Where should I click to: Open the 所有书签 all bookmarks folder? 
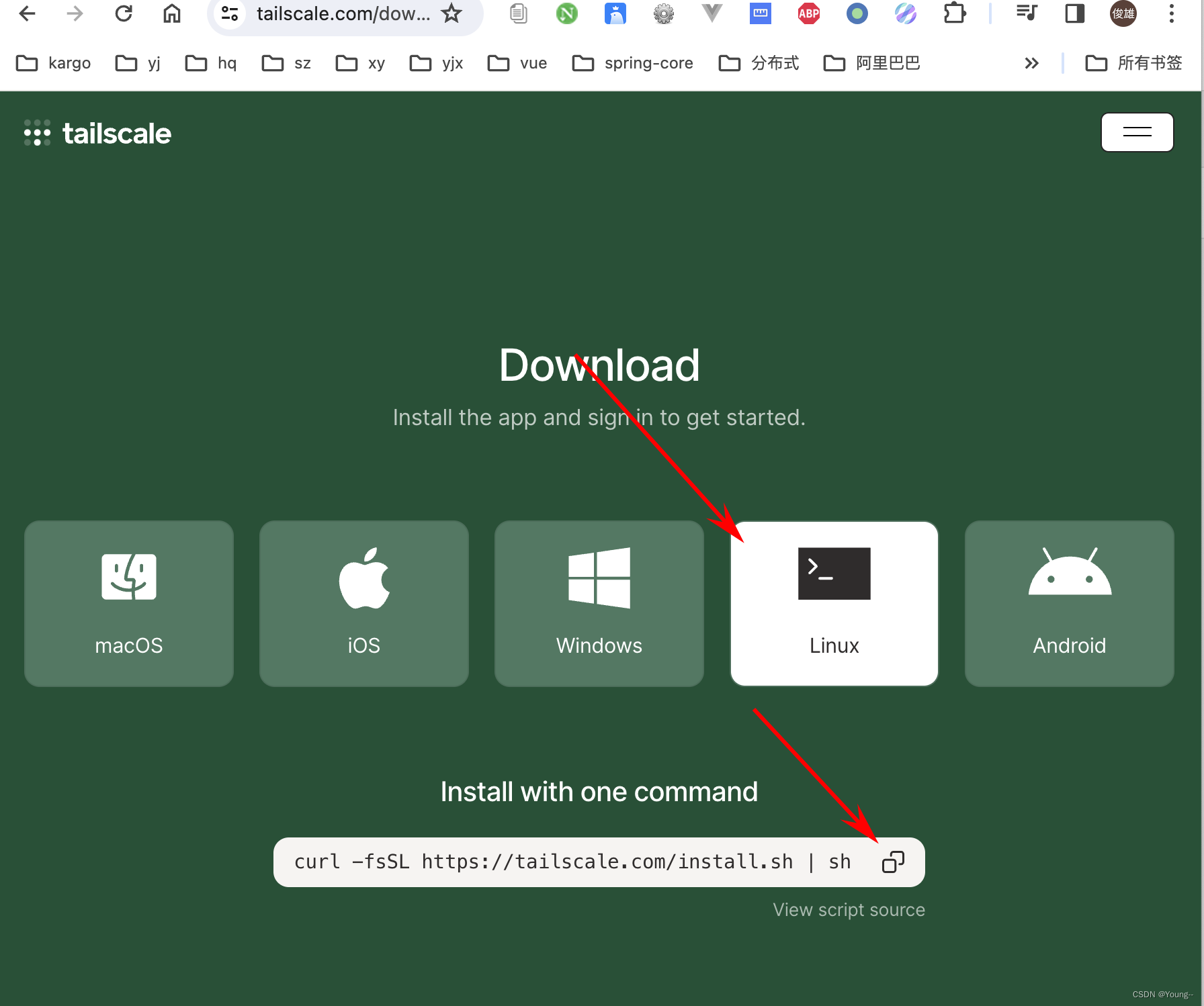point(1134,63)
